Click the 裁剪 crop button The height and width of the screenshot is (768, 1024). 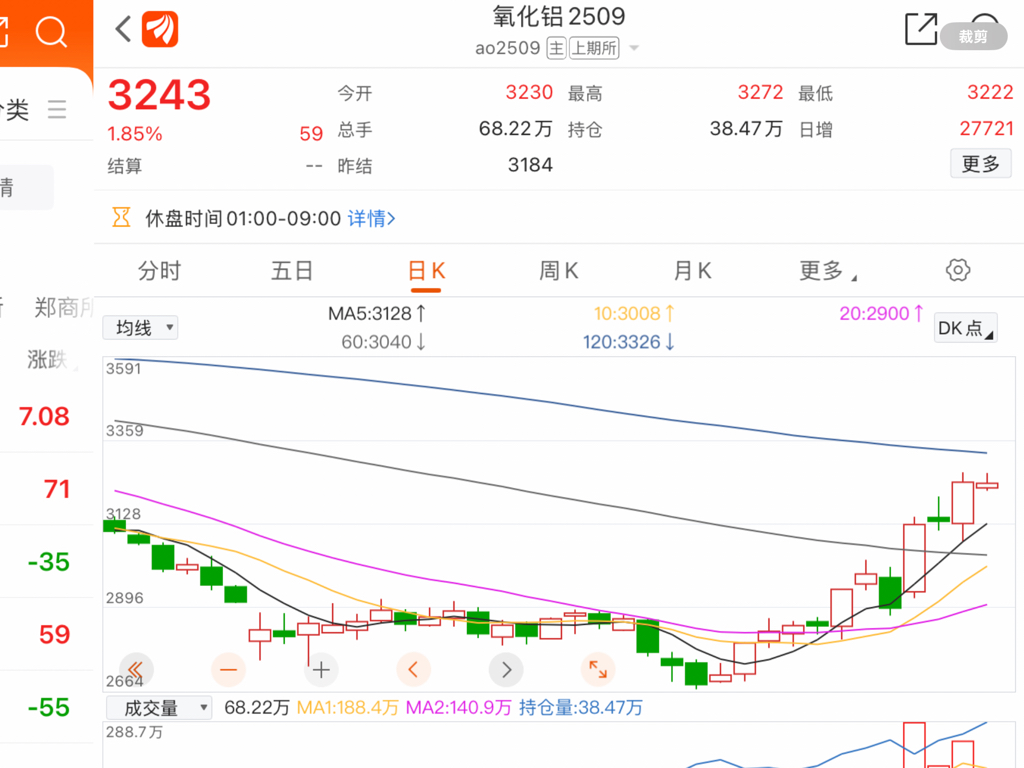(974, 37)
